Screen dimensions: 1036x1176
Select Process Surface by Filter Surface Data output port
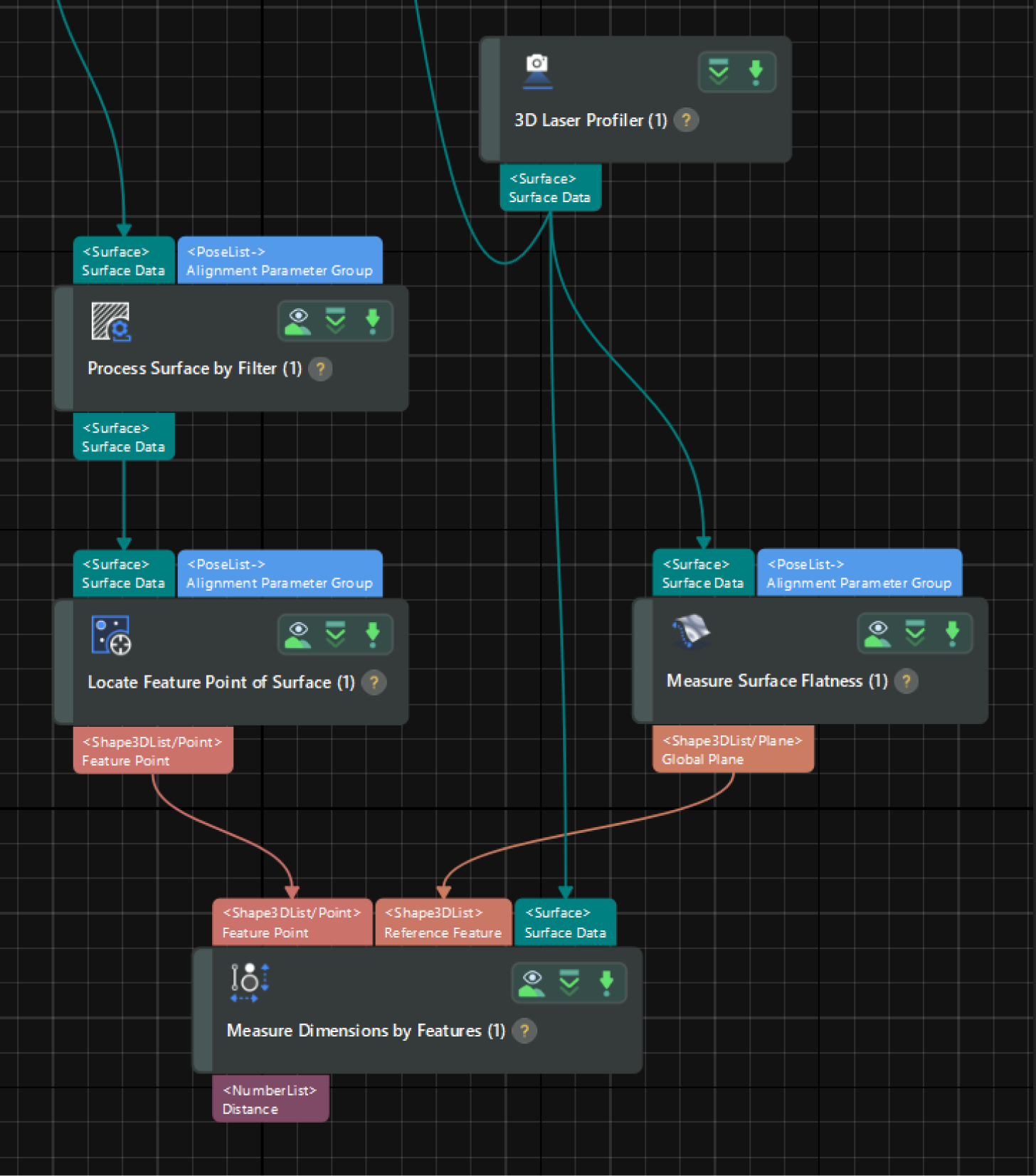(124, 437)
